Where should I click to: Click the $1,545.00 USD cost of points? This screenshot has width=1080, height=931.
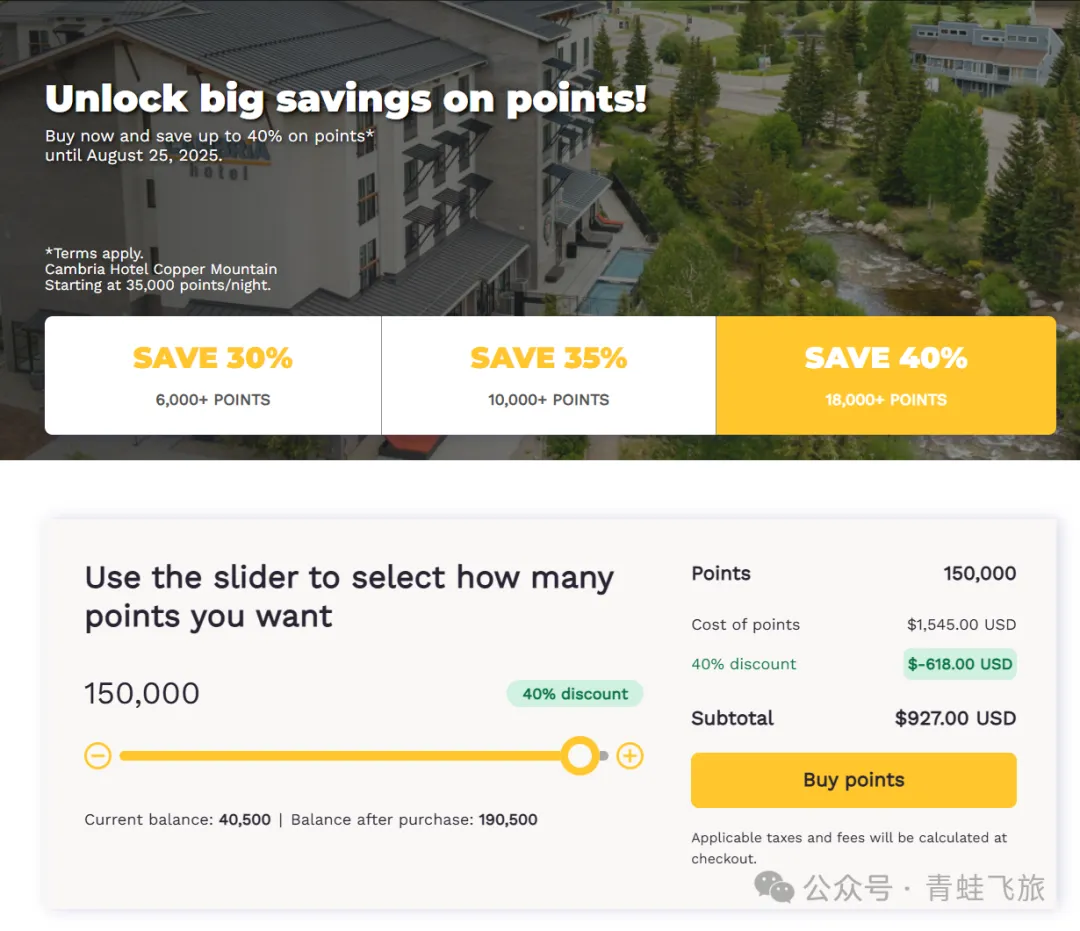[x=961, y=625]
